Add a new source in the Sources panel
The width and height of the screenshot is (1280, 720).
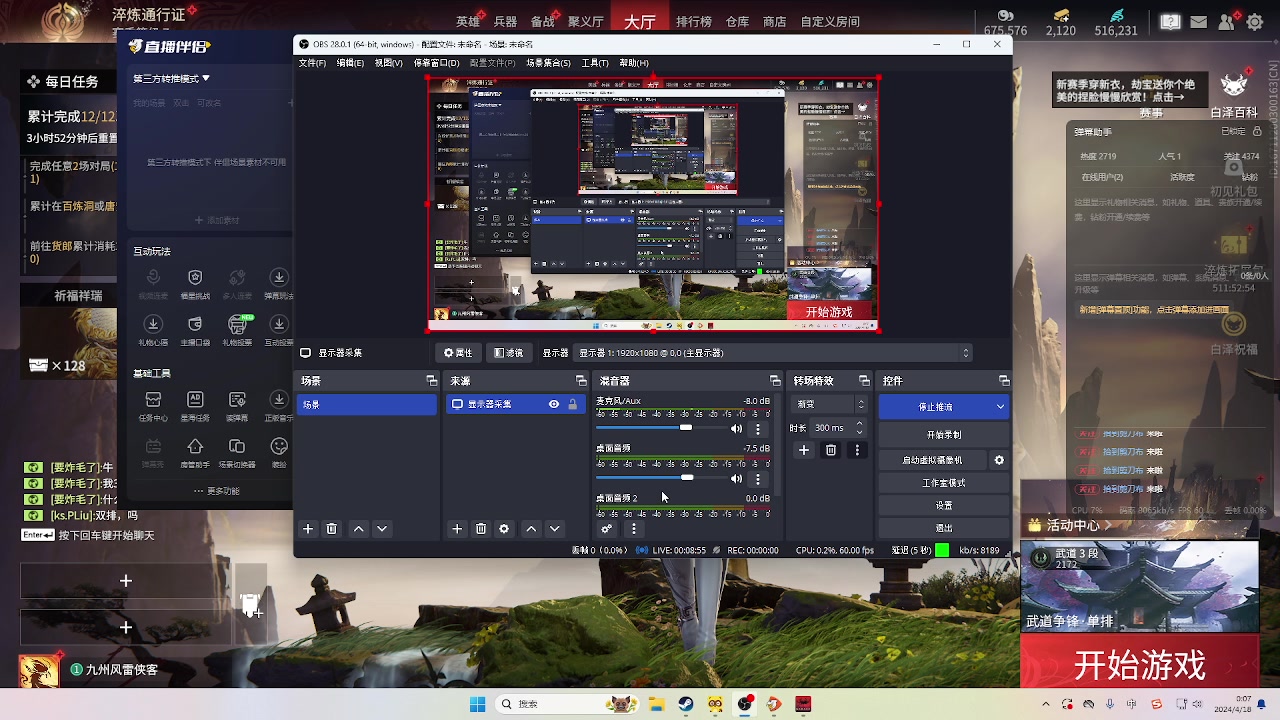pyautogui.click(x=457, y=529)
